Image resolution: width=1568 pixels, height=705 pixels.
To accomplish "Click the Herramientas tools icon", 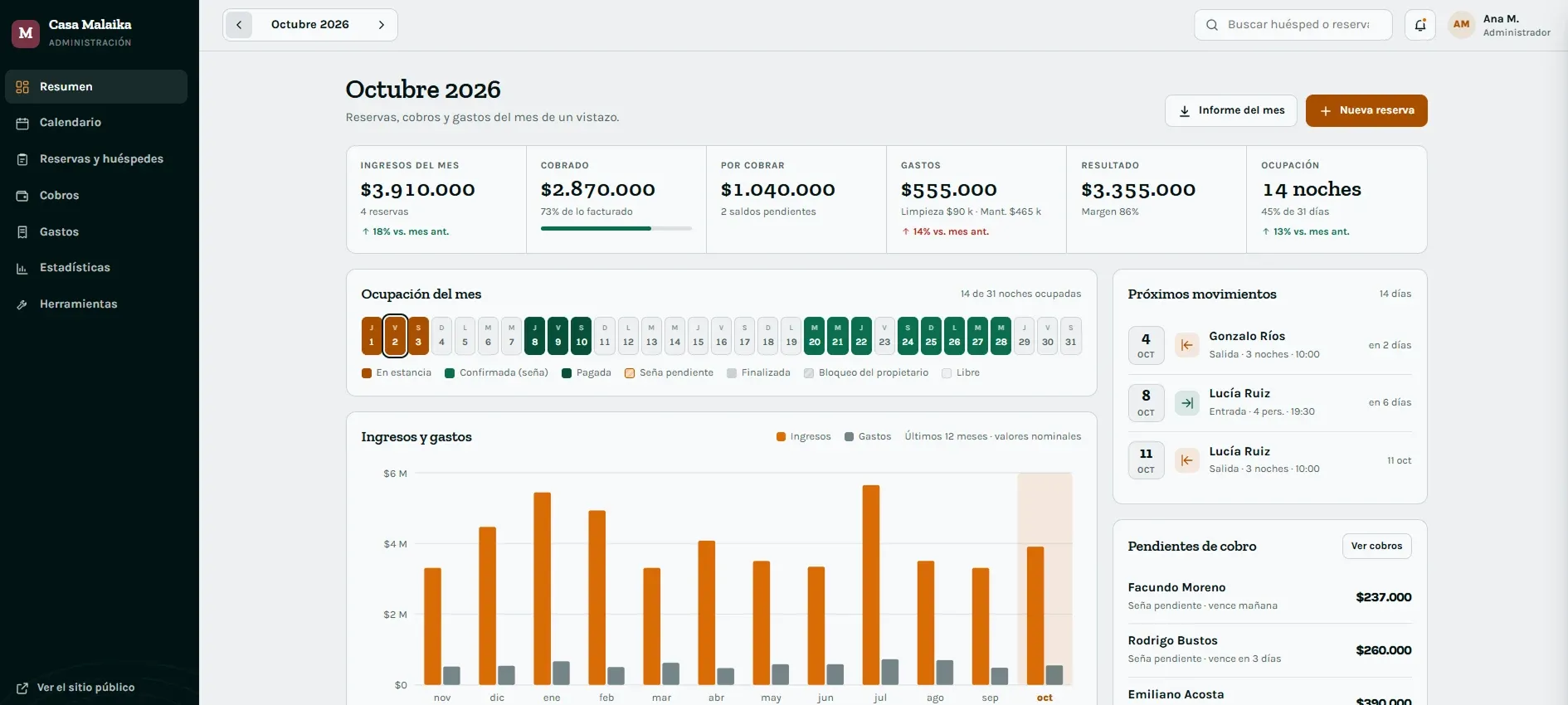I will (x=22, y=304).
